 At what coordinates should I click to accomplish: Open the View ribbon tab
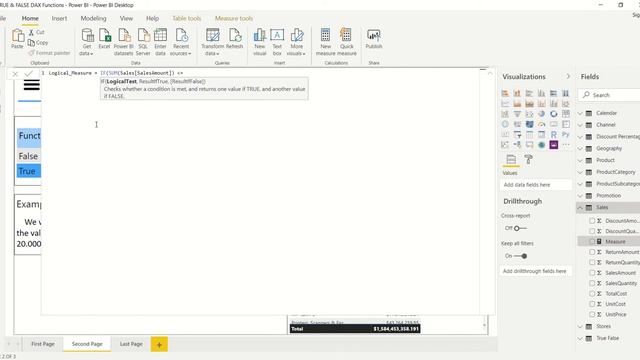tap(126, 18)
